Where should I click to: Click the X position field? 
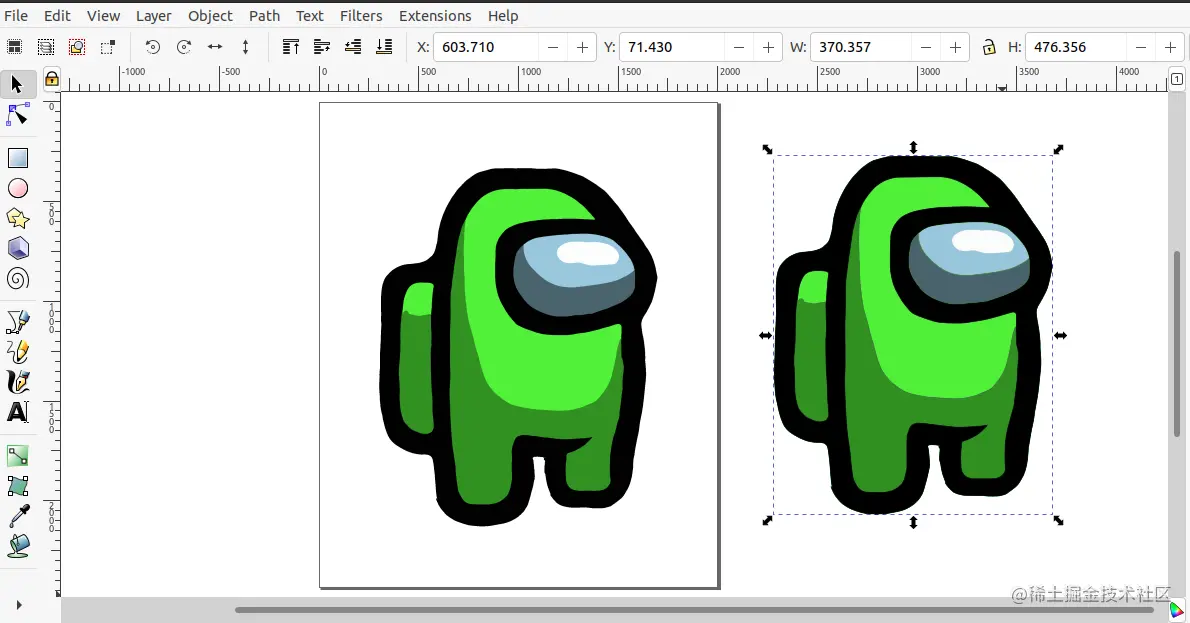[x=486, y=47]
